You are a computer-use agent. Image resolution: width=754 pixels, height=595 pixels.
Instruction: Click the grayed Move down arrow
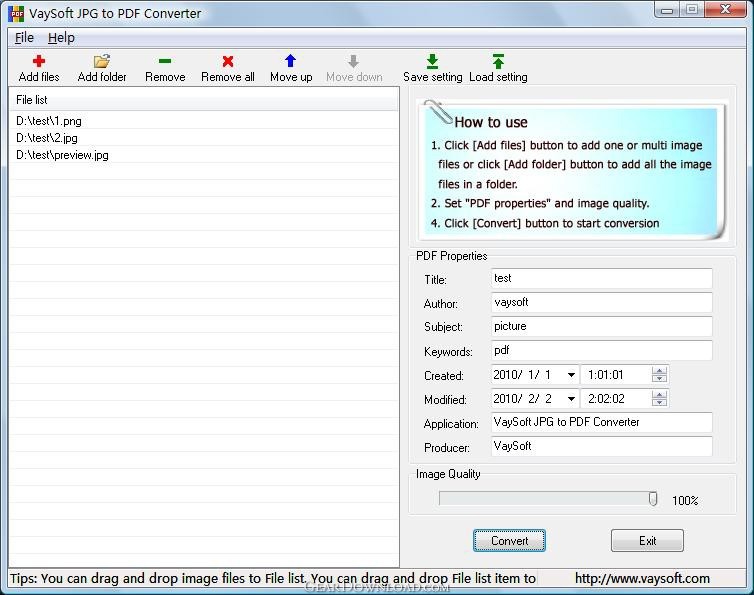pyautogui.click(x=353, y=61)
